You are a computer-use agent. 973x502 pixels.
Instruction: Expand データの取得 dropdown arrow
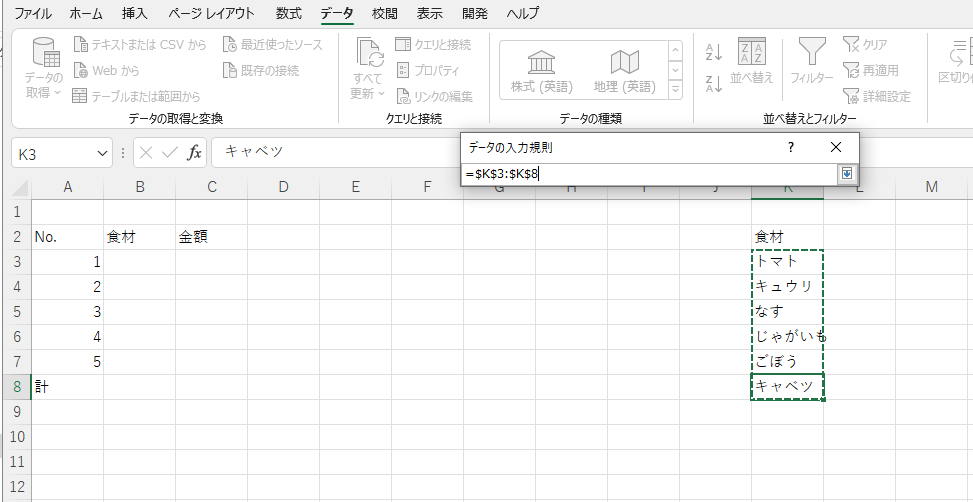58,93
